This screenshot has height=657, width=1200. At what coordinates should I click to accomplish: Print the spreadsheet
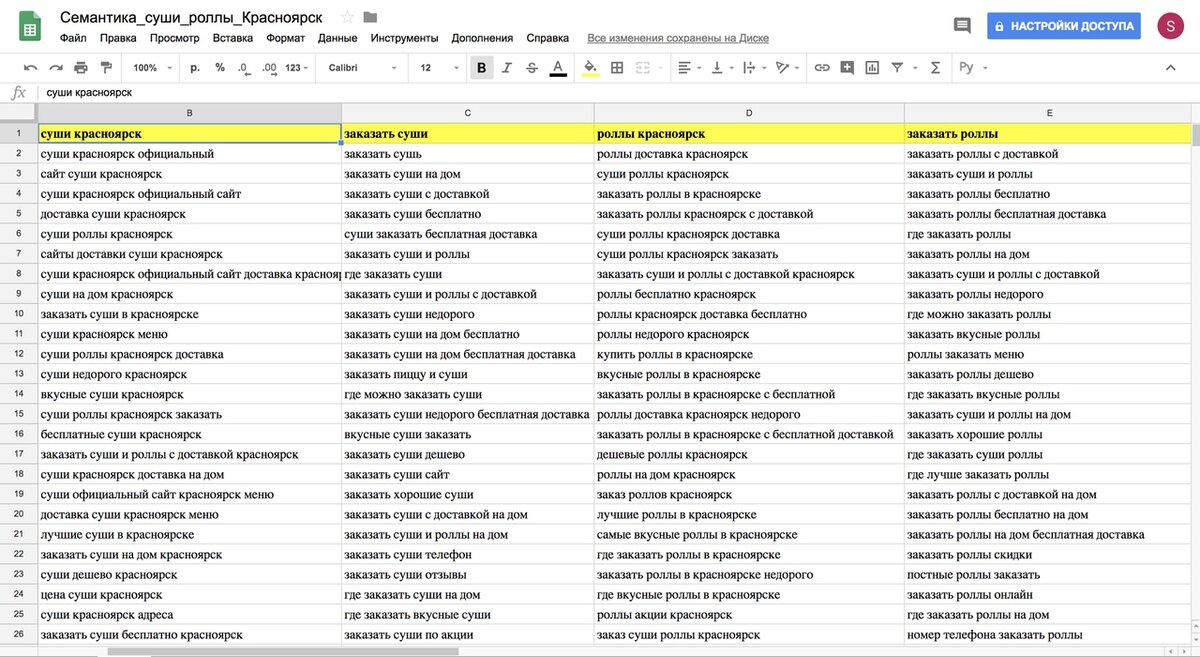81,68
